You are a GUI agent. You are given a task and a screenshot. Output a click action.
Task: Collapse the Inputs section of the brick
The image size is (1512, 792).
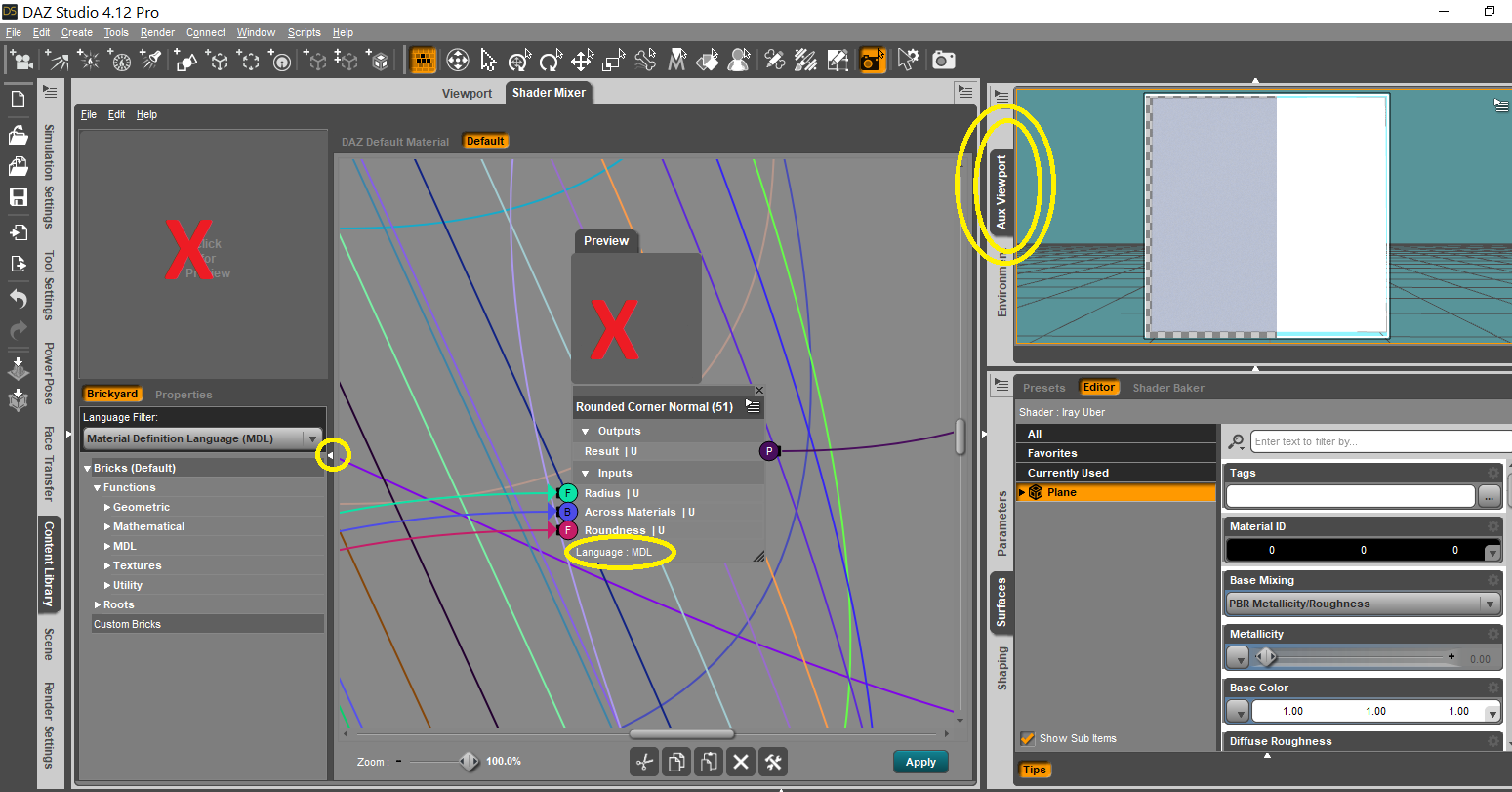(x=586, y=473)
